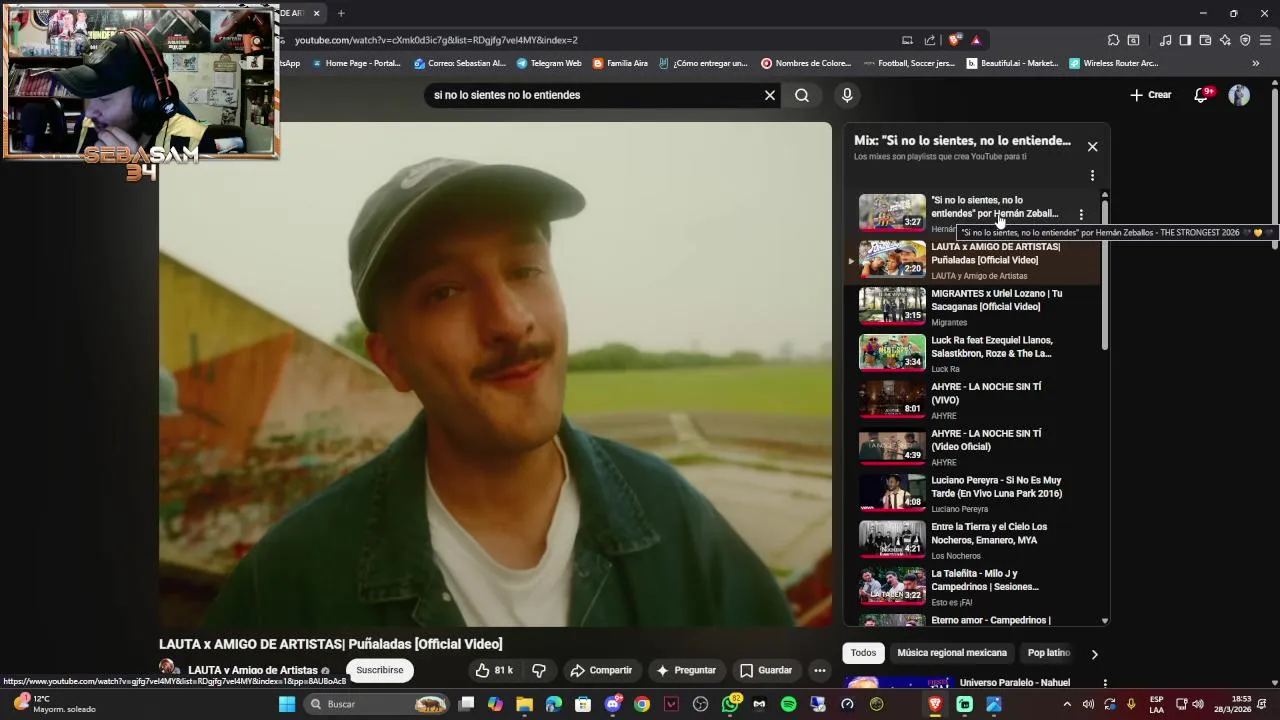Click the Compartir button

pos(601,670)
